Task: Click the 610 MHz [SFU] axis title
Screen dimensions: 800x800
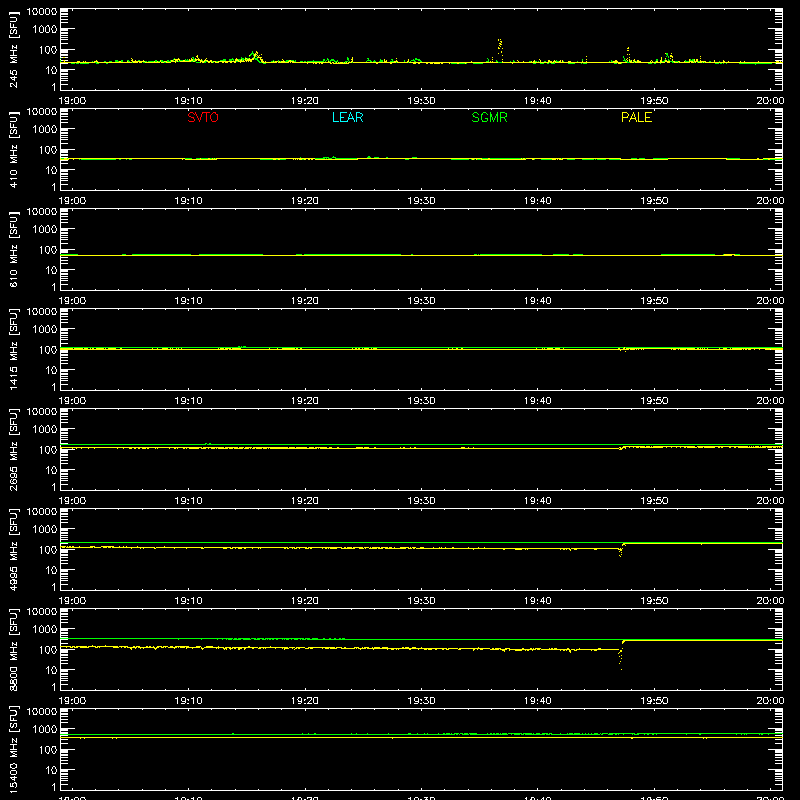Action: pyautogui.click(x=14, y=249)
